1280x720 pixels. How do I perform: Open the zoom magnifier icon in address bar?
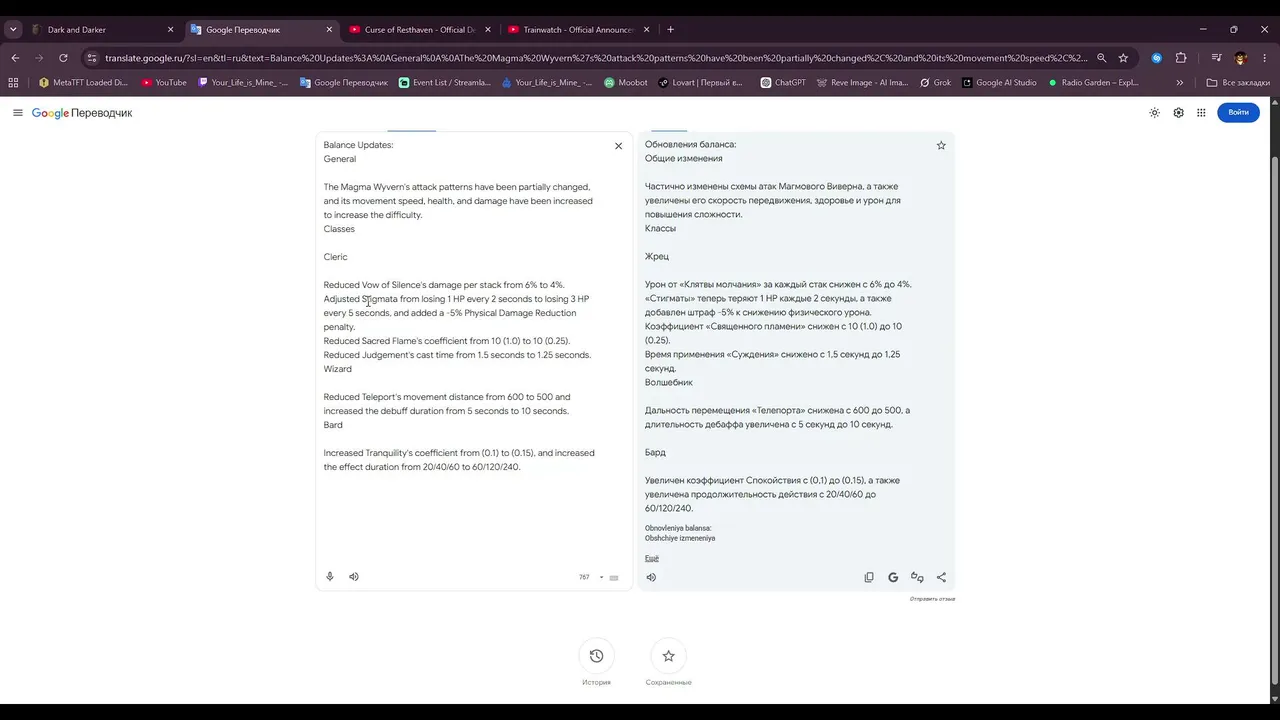pos(1101,58)
